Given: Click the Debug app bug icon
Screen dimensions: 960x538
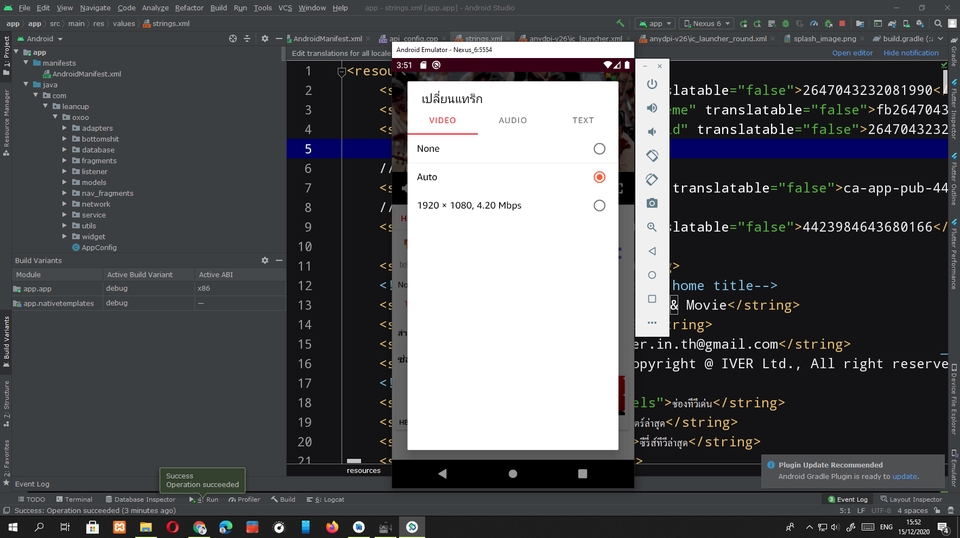Looking at the screenshot, I should (x=786, y=23).
